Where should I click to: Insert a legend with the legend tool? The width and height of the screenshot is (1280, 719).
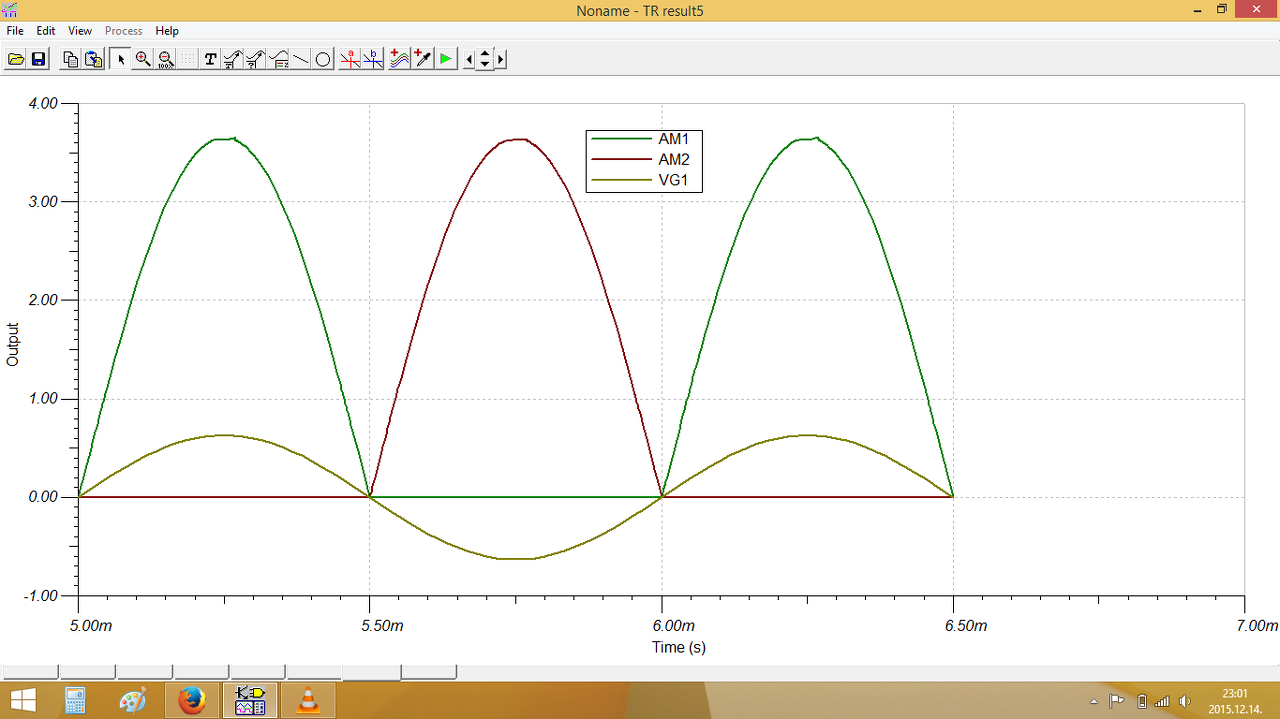(278, 59)
